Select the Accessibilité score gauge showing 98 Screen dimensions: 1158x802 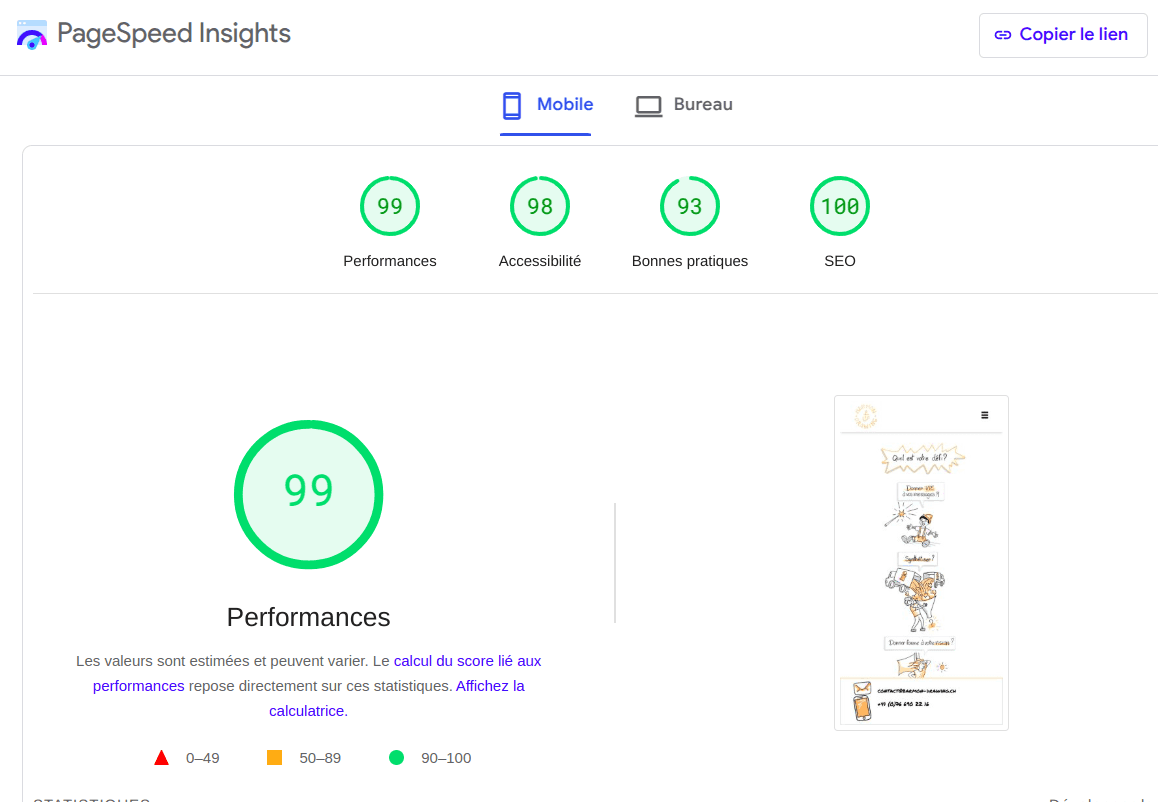540,206
